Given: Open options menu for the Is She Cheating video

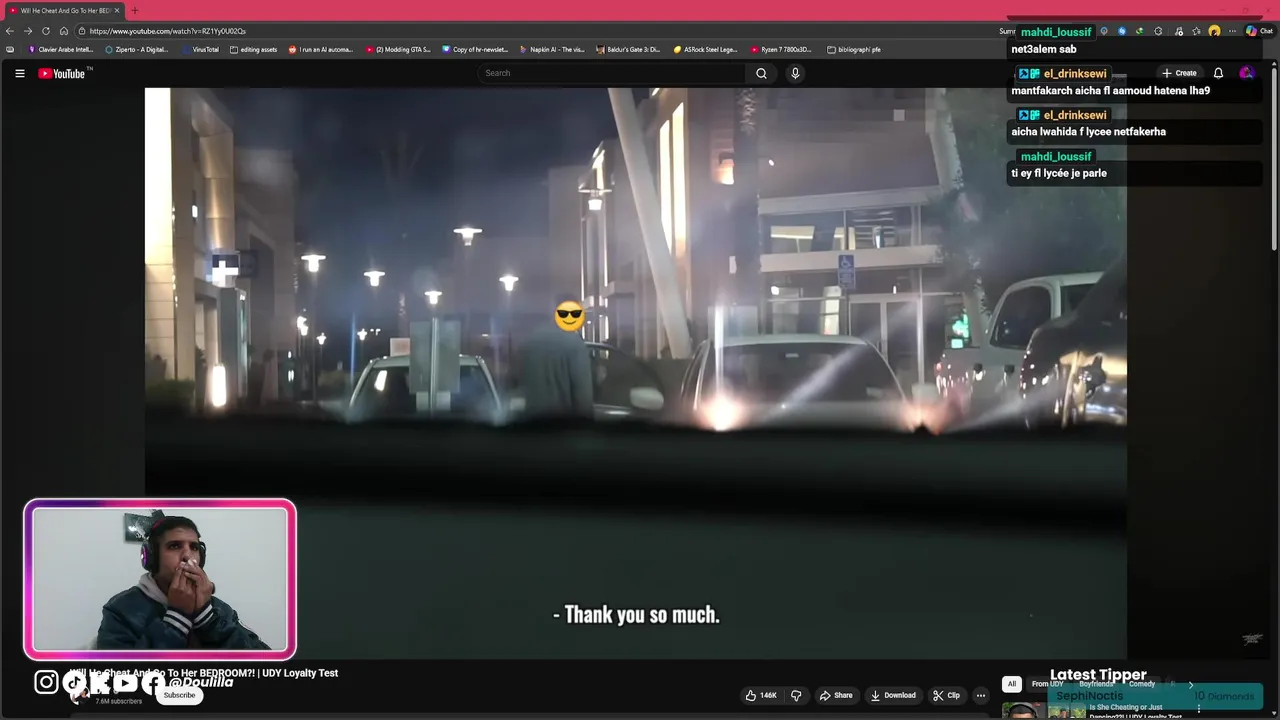Looking at the screenshot, I should pos(1199,709).
